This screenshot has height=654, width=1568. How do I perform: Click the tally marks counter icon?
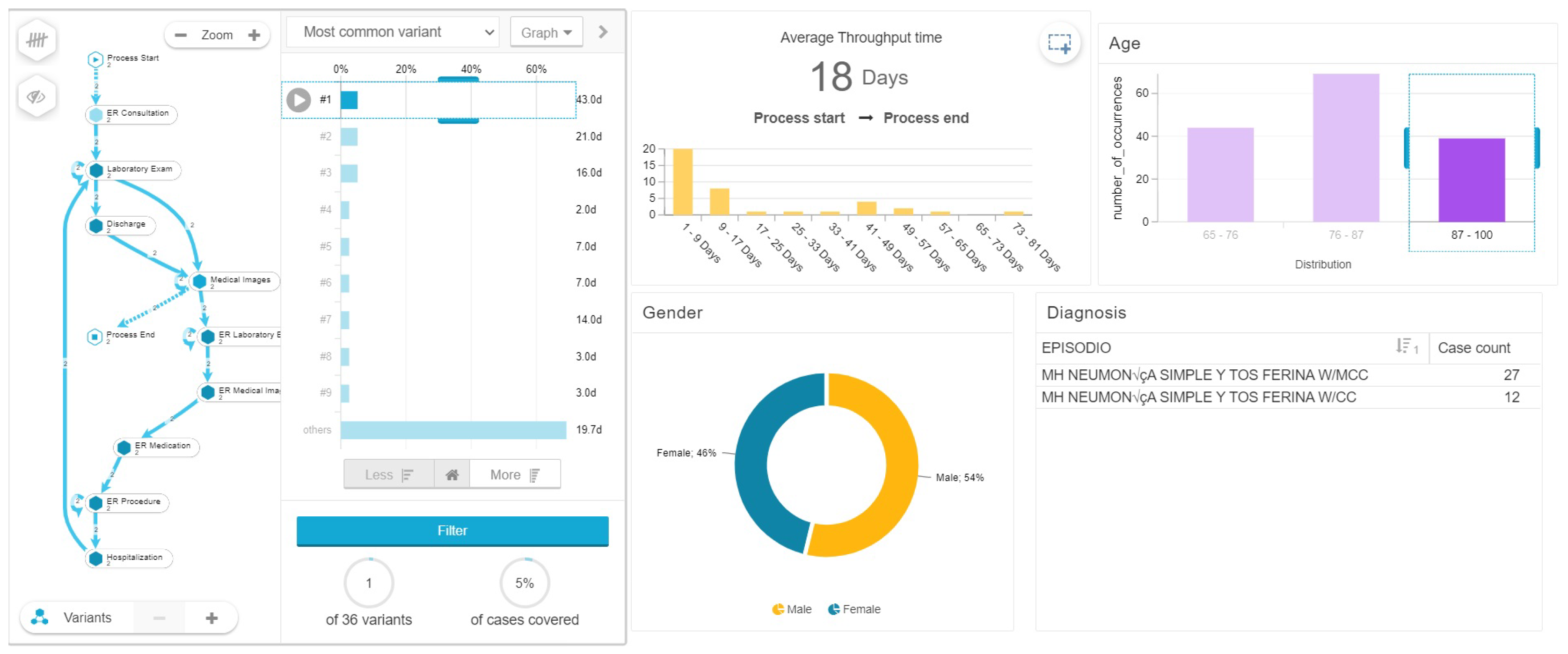point(37,40)
